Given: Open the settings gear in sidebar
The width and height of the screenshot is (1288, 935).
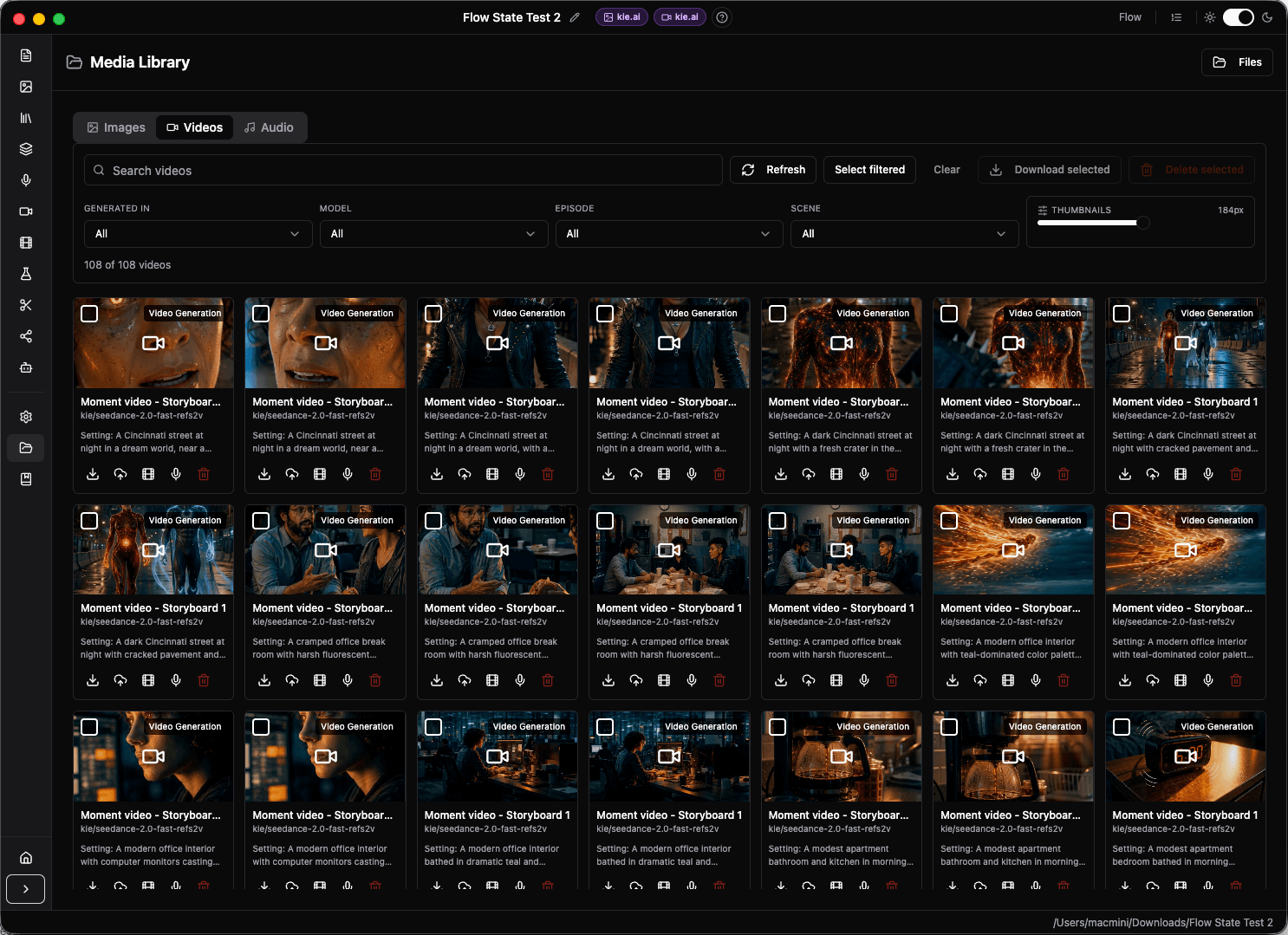Looking at the screenshot, I should coord(26,417).
